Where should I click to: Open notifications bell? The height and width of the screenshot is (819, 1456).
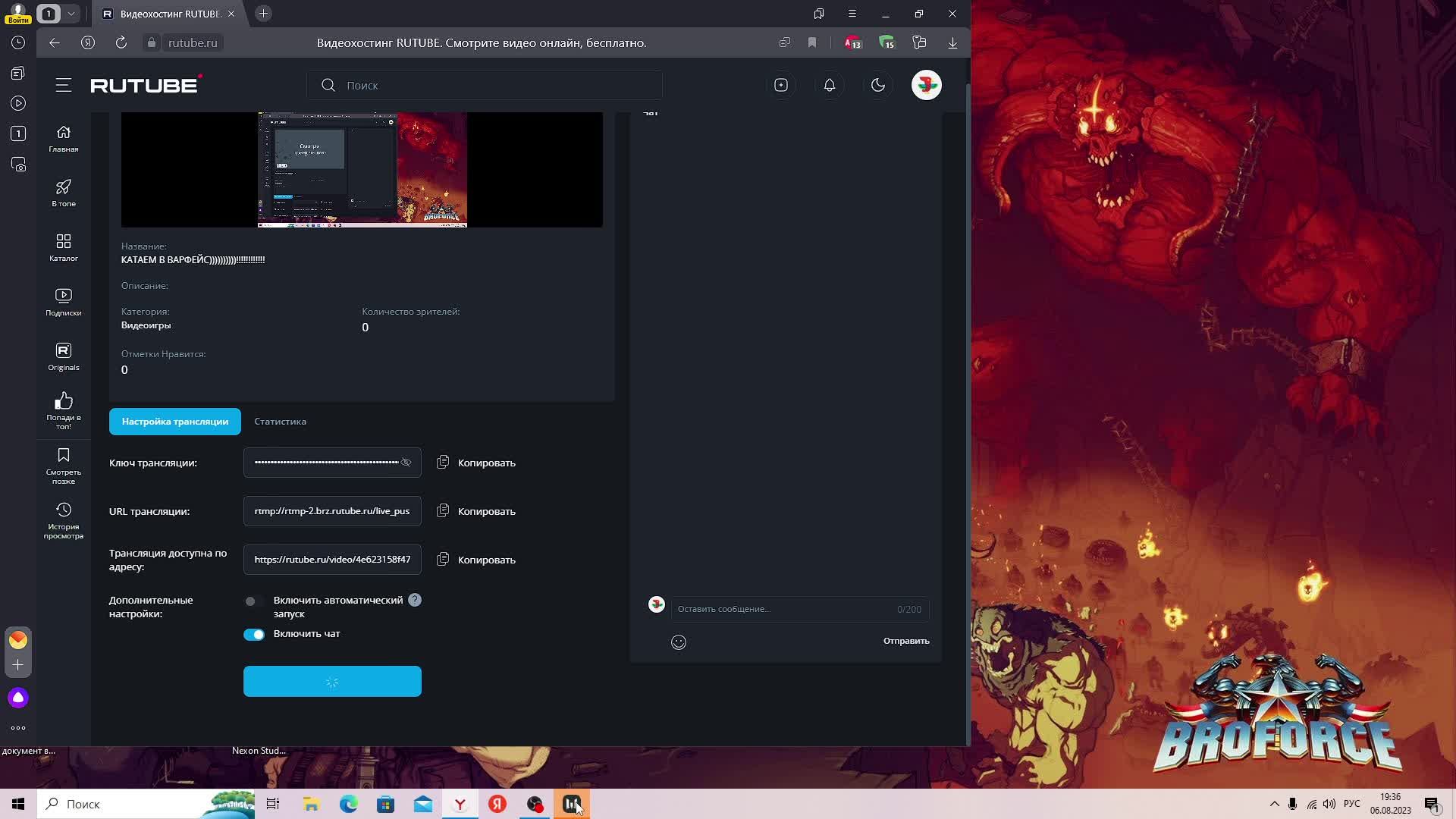click(830, 86)
